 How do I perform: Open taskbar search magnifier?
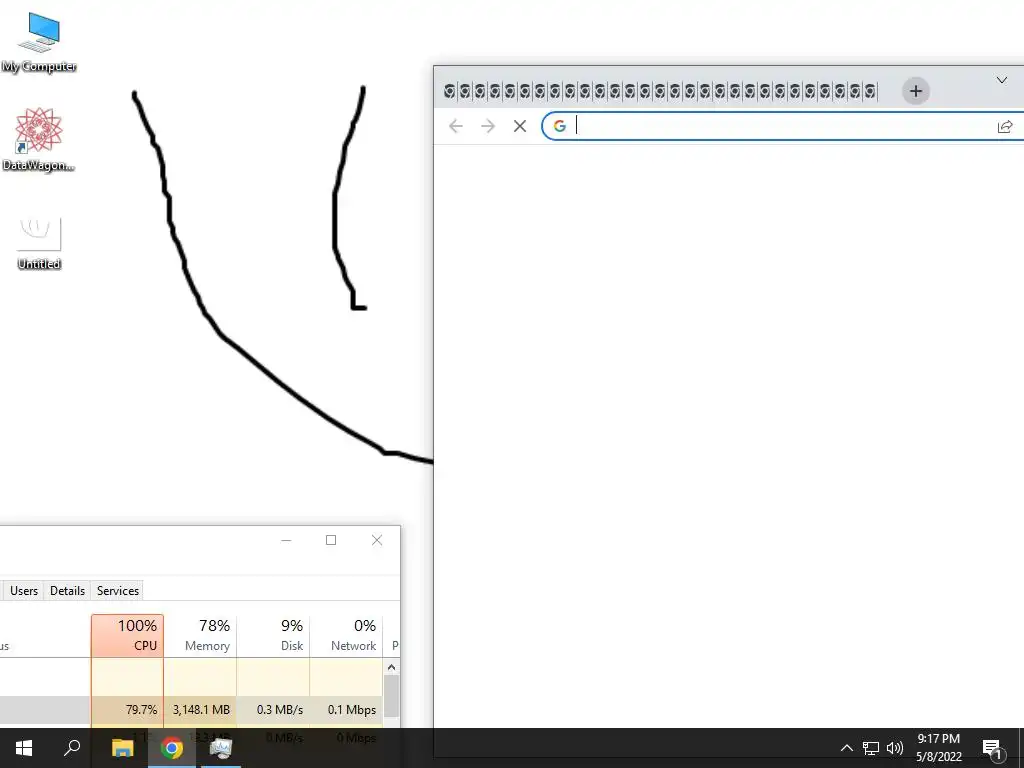pyautogui.click(x=72, y=748)
